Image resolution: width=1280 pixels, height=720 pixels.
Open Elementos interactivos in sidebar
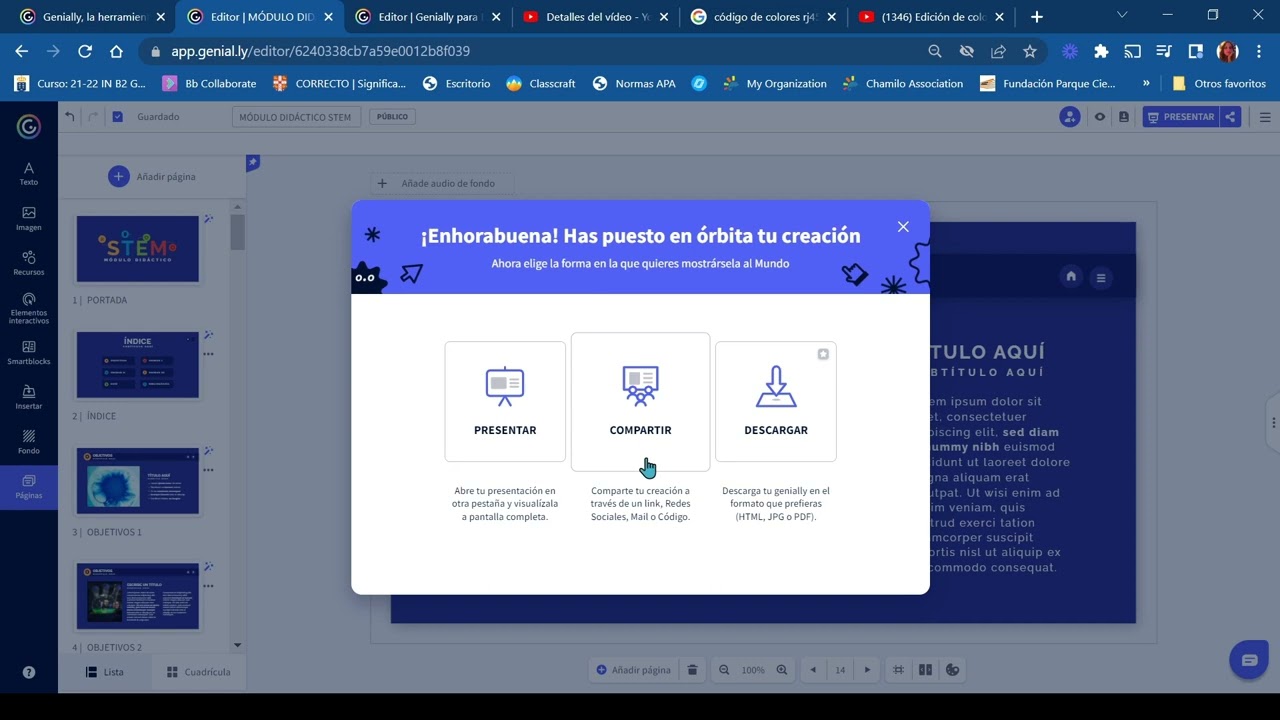tap(29, 308)
